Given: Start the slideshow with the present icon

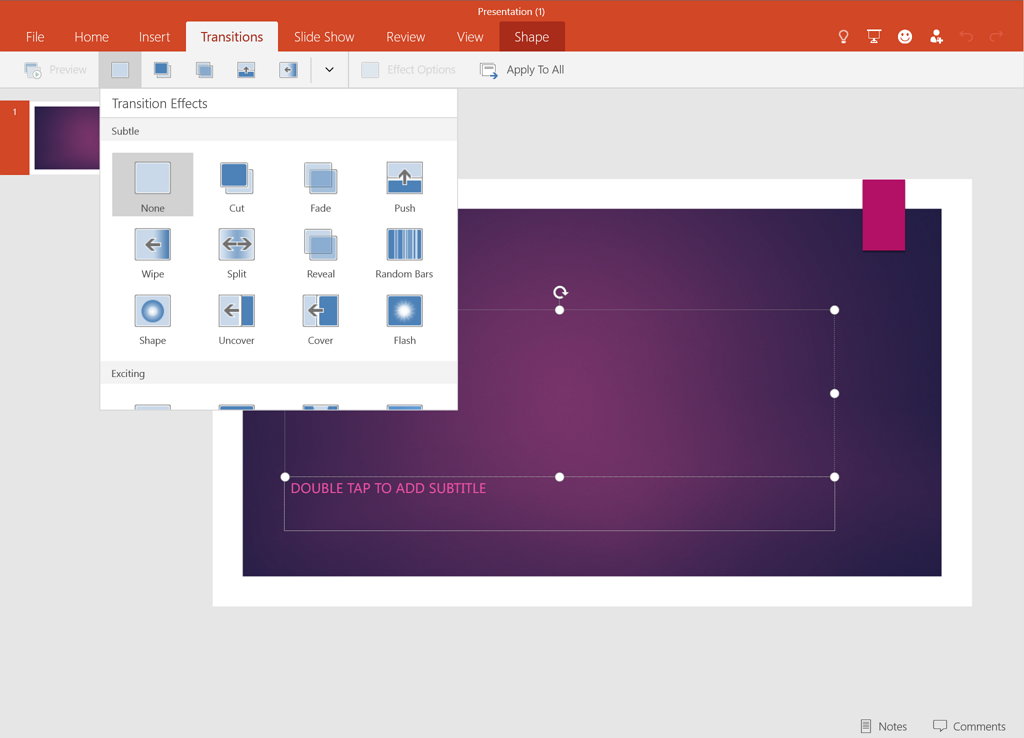Looking at the screenshot, I should [x=874, y=36].
